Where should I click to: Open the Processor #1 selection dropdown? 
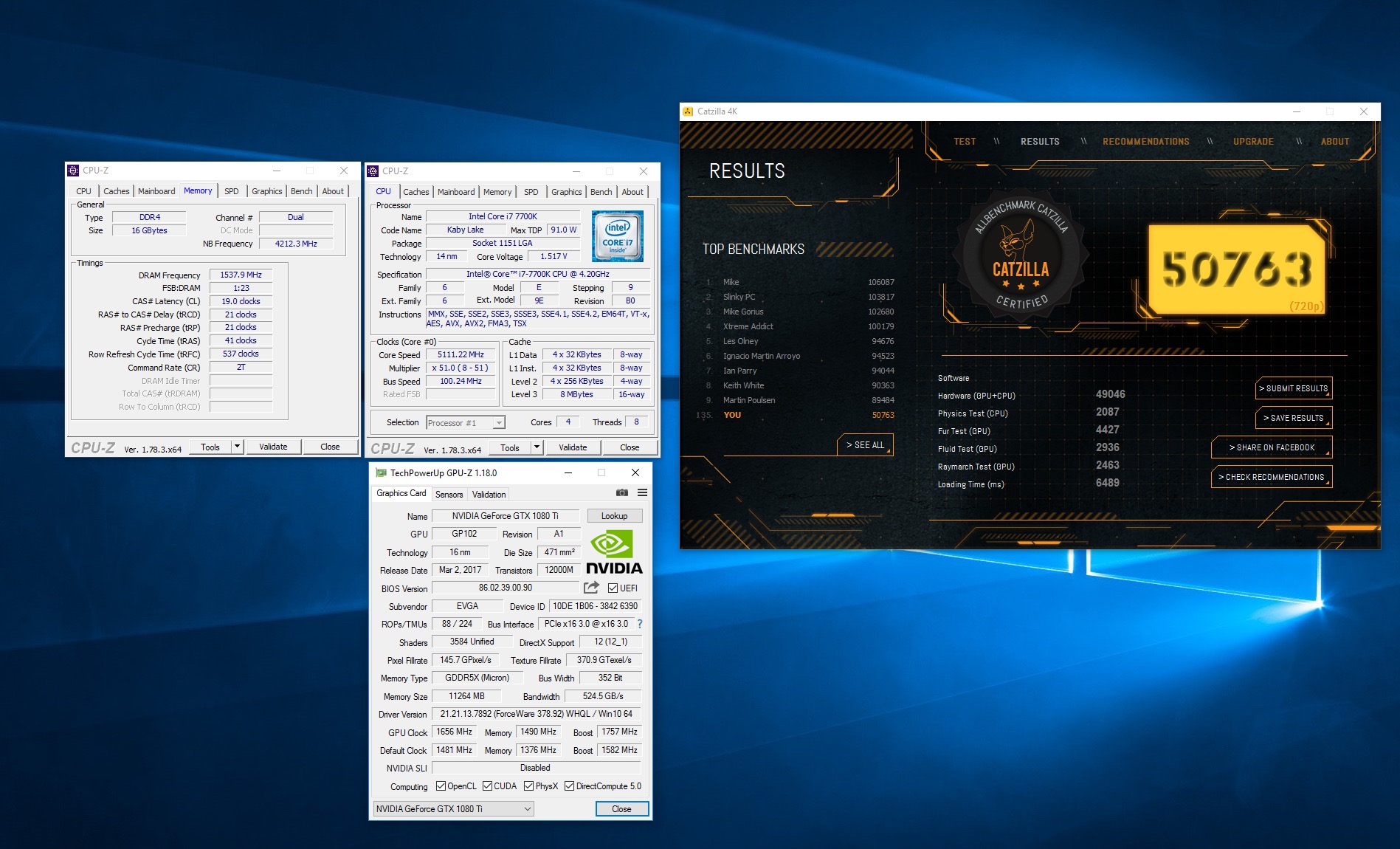465,422
